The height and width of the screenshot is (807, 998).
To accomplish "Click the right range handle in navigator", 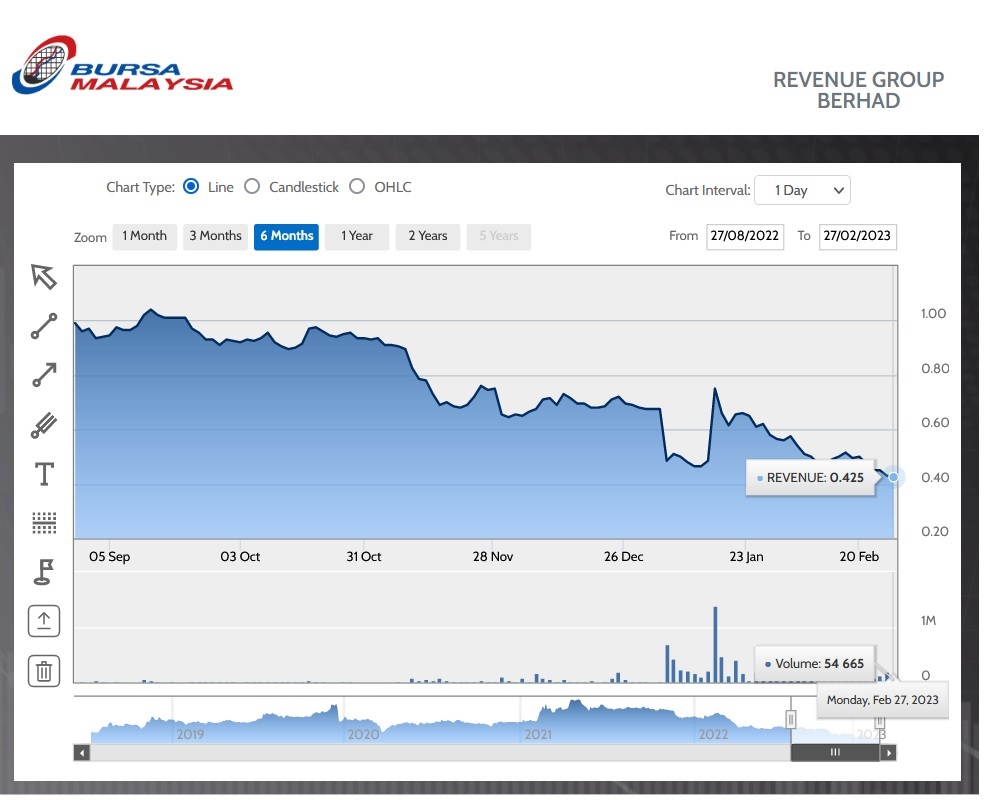I will click(x=880, y=721).
